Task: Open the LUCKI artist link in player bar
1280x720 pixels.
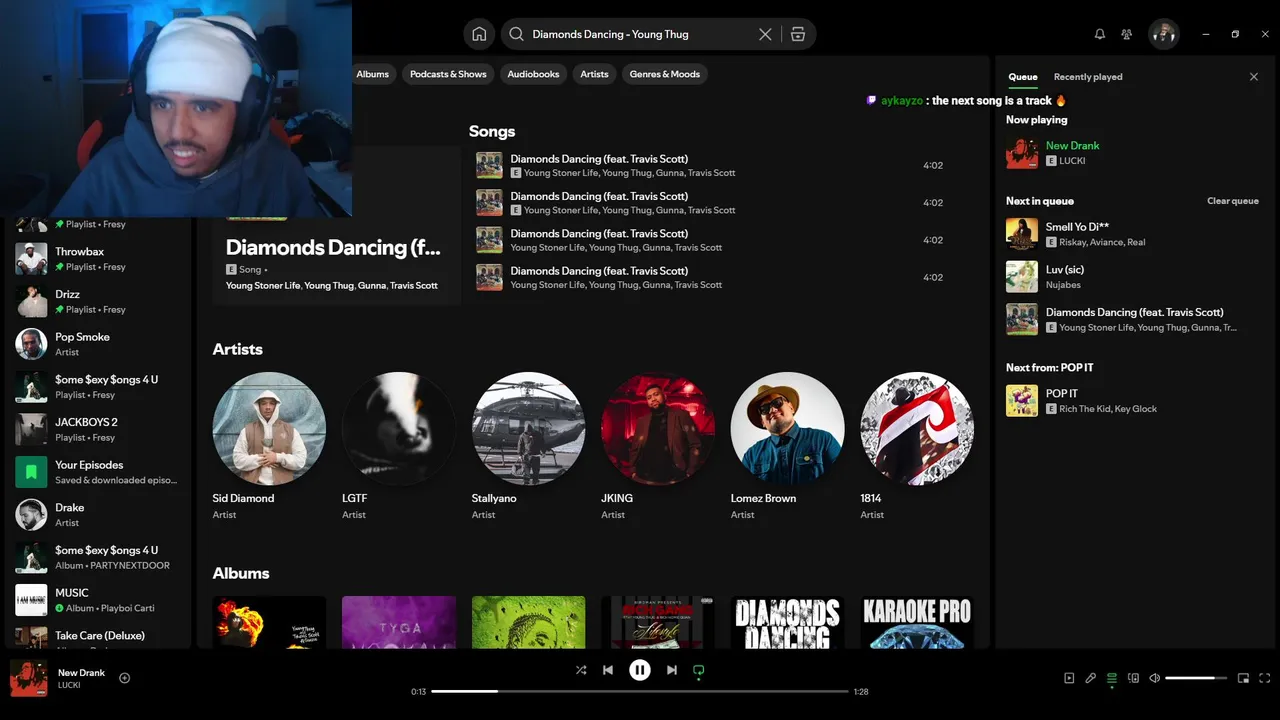Action: point(69,685)
